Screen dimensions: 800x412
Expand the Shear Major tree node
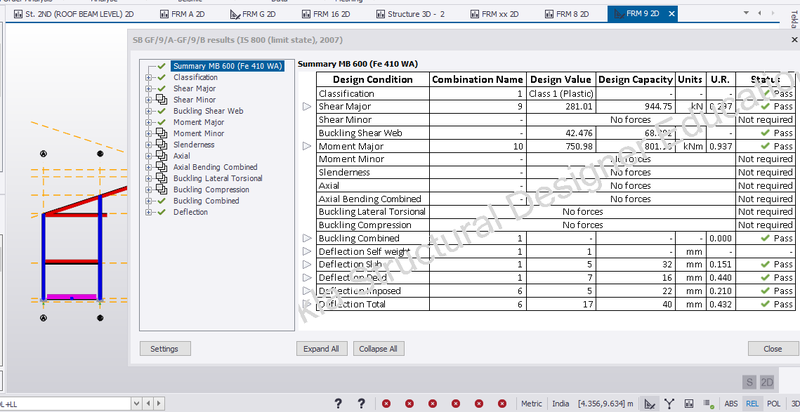(x=148, y=89)
